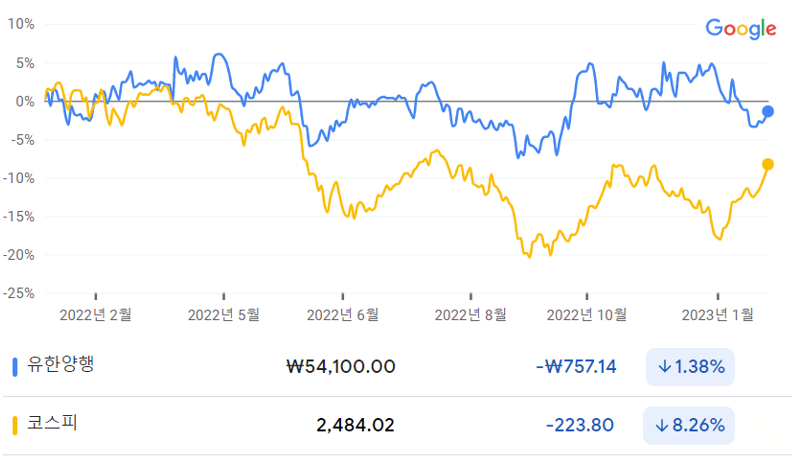Viewport: 799px width, 467px height.
Task: Click the 2022년 5월 axis label
Action: click(x=223, y=314)
